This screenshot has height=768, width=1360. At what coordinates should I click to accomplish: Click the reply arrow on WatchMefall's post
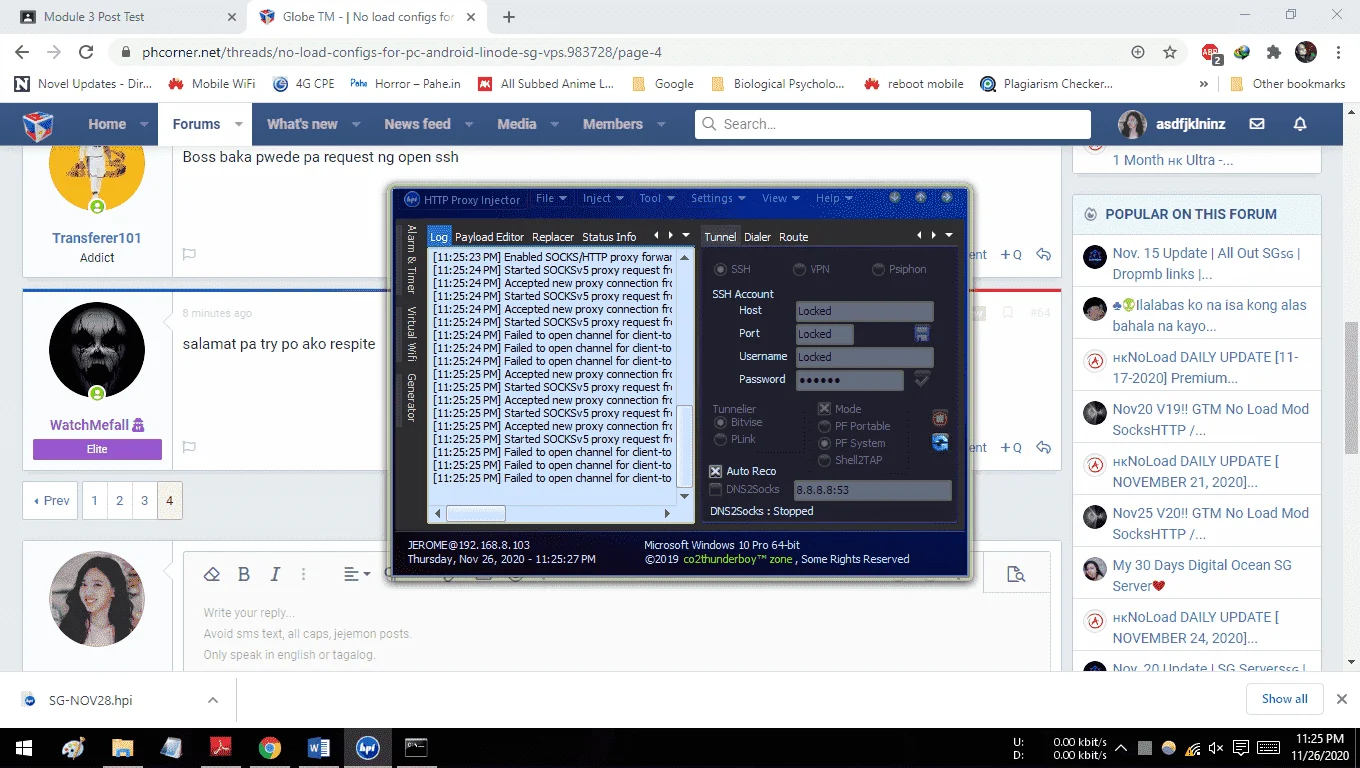(1043, 447)
